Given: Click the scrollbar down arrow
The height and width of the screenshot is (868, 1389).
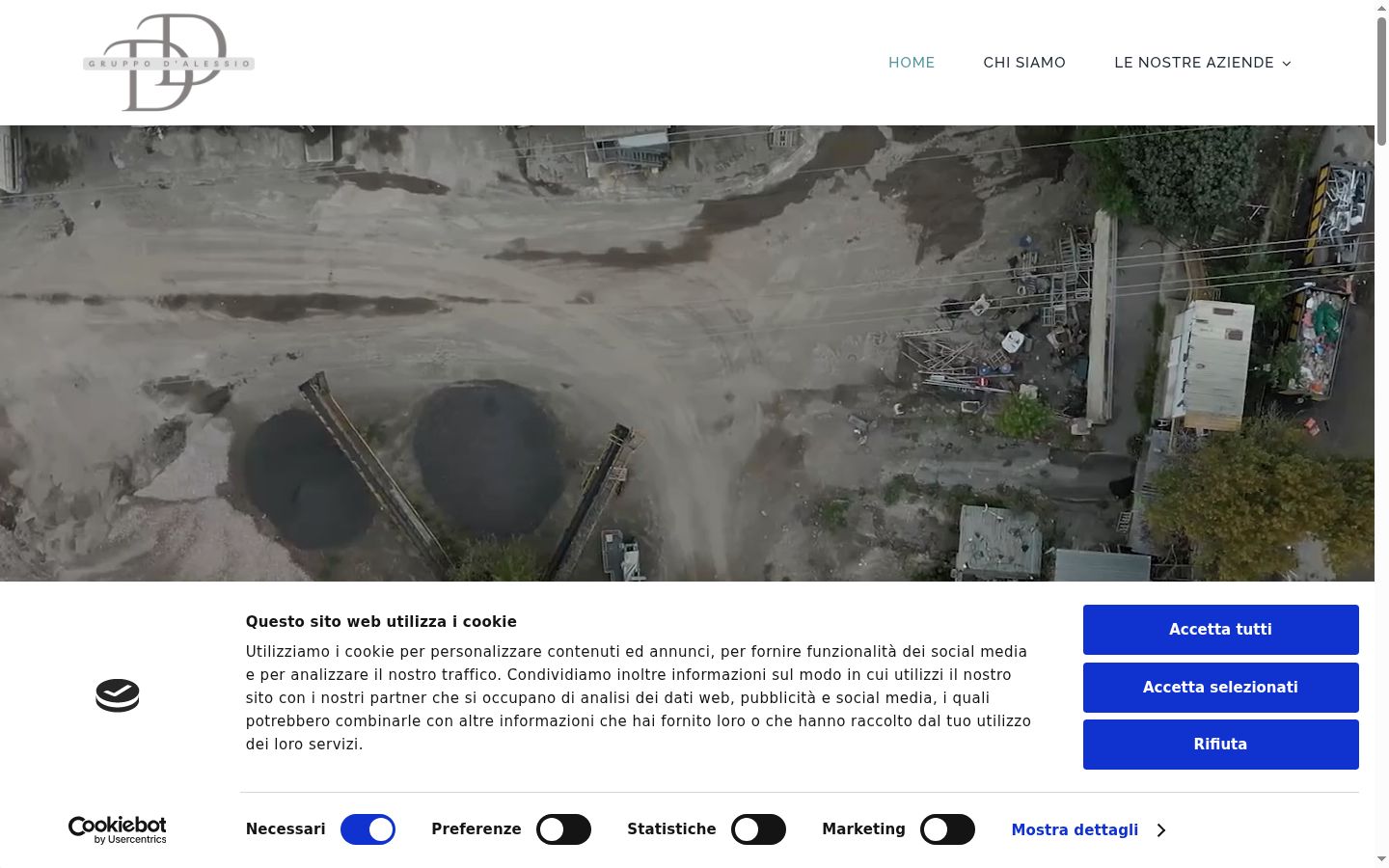Looking at the screenshot, I should click(1381, 859).
